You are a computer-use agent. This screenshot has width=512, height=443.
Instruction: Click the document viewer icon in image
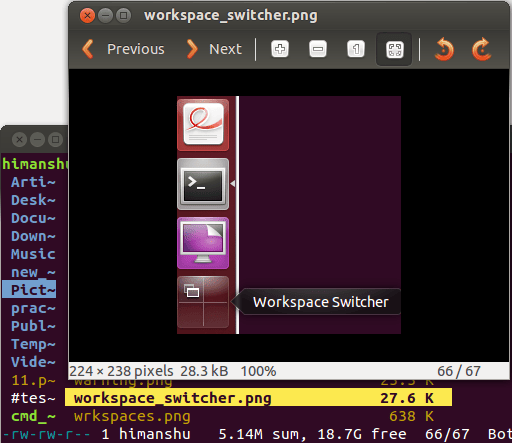tap(203, 124)
